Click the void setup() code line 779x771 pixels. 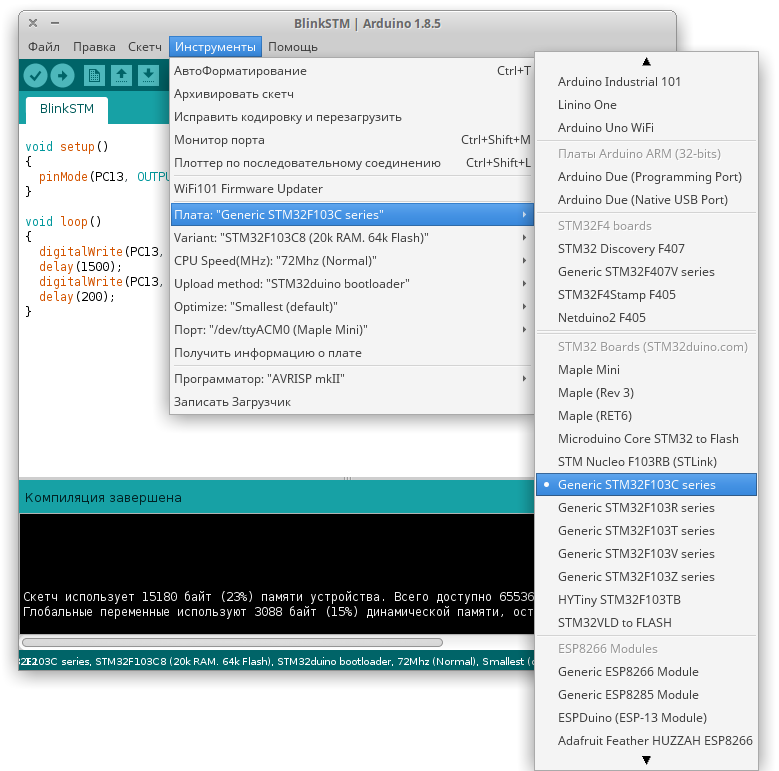67,147
